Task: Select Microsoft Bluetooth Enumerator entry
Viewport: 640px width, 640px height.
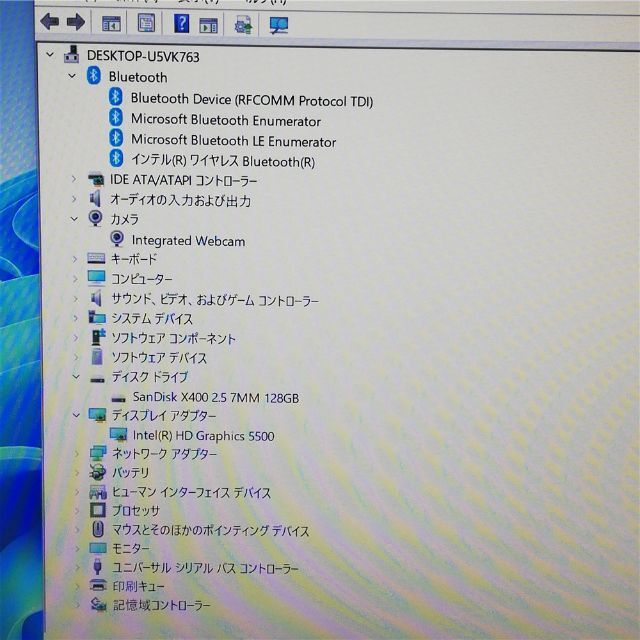Action: point(225,120)
